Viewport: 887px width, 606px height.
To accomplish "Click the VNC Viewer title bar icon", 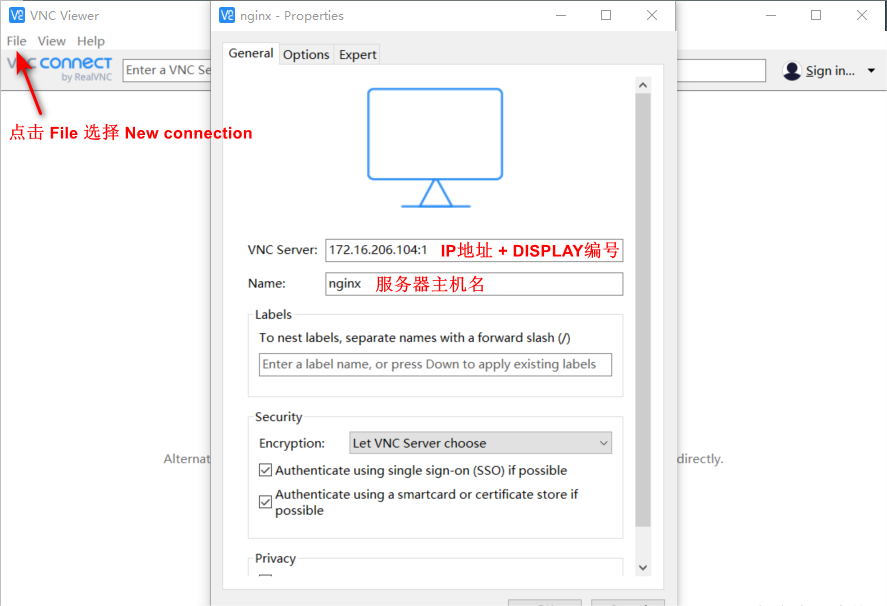I will (x=17, y=15).
